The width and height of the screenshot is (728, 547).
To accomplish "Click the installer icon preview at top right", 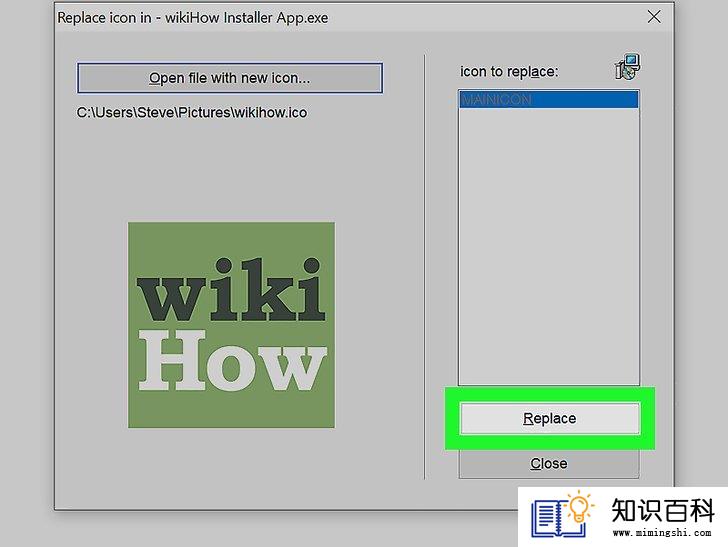I will pos(627,67).
